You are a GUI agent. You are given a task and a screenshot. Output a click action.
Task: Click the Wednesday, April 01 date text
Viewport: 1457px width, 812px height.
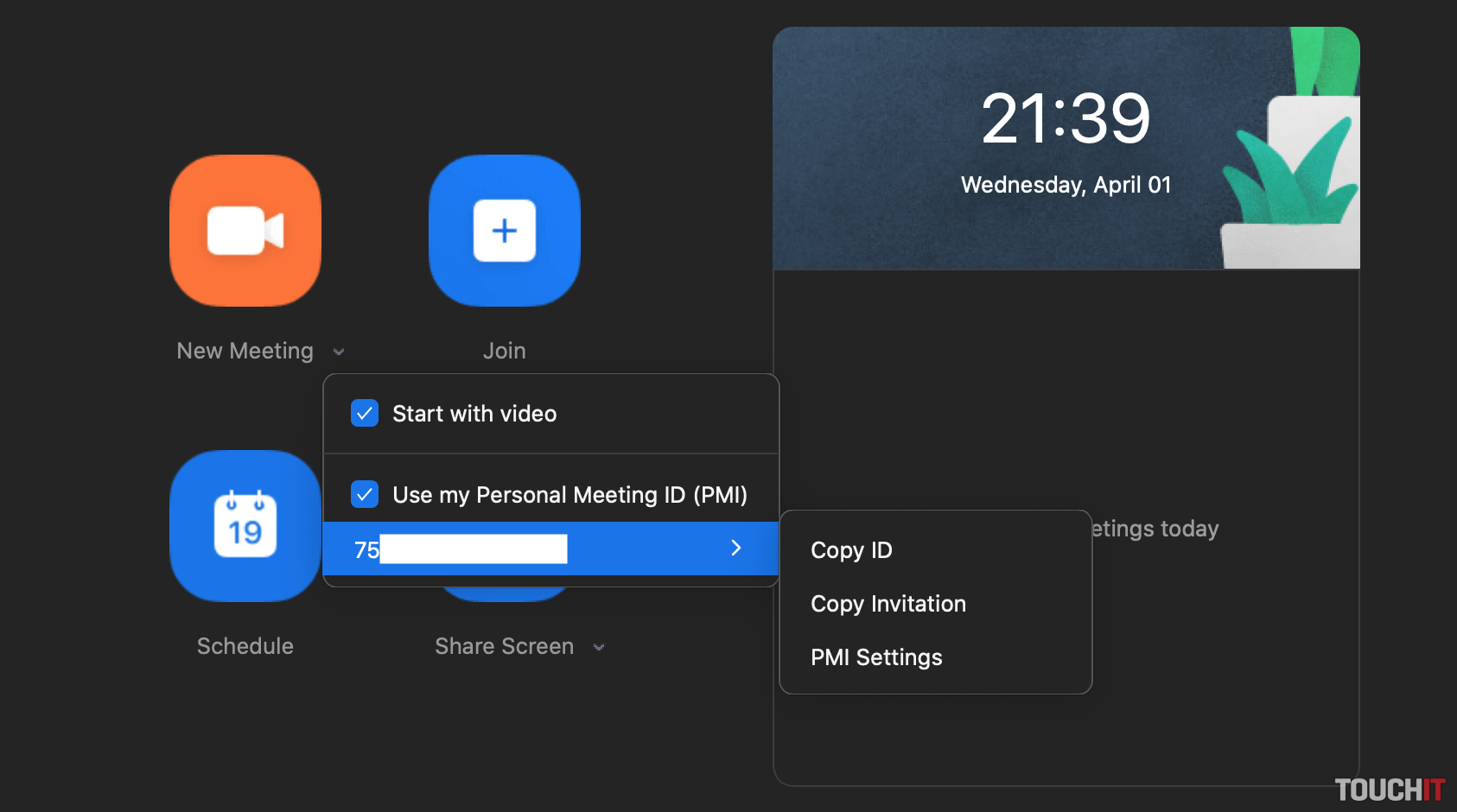[1066, 185]
